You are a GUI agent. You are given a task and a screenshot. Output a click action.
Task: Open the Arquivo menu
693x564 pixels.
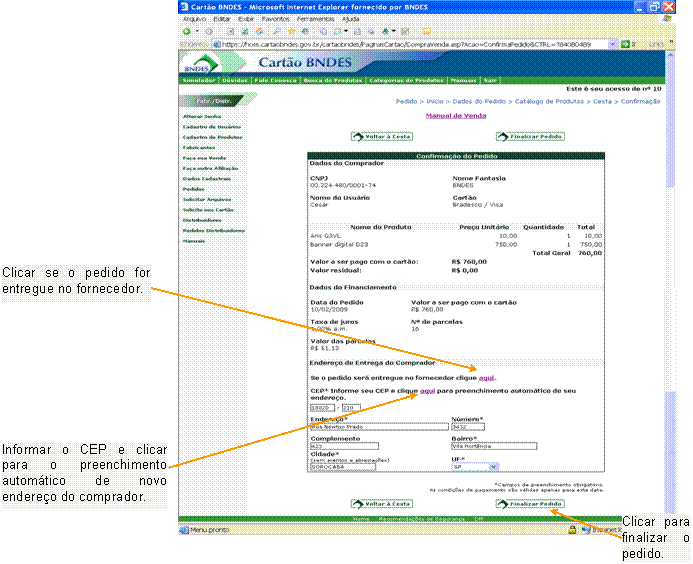pos(194,19)
